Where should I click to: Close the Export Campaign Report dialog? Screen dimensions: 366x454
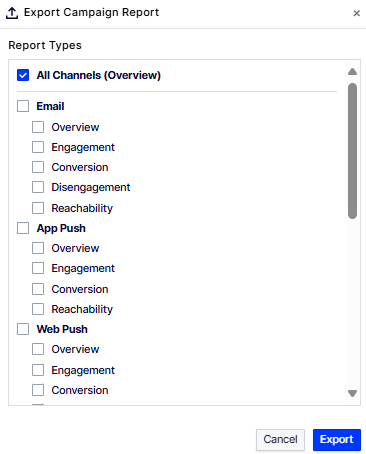point(356,13)
